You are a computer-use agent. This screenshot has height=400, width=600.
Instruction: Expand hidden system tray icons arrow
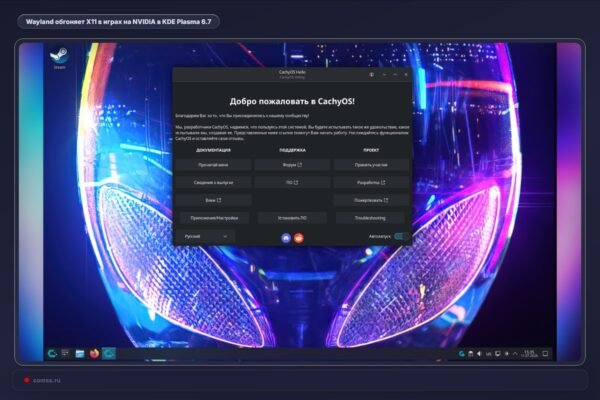coord(515,354)
